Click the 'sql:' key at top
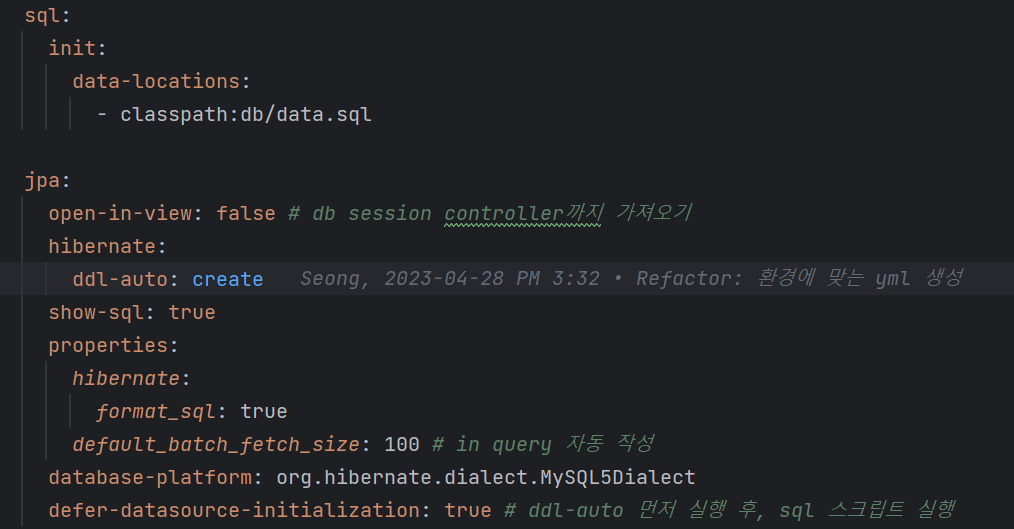This screenshot has height=529, width=1014. [x=47, y=15]
